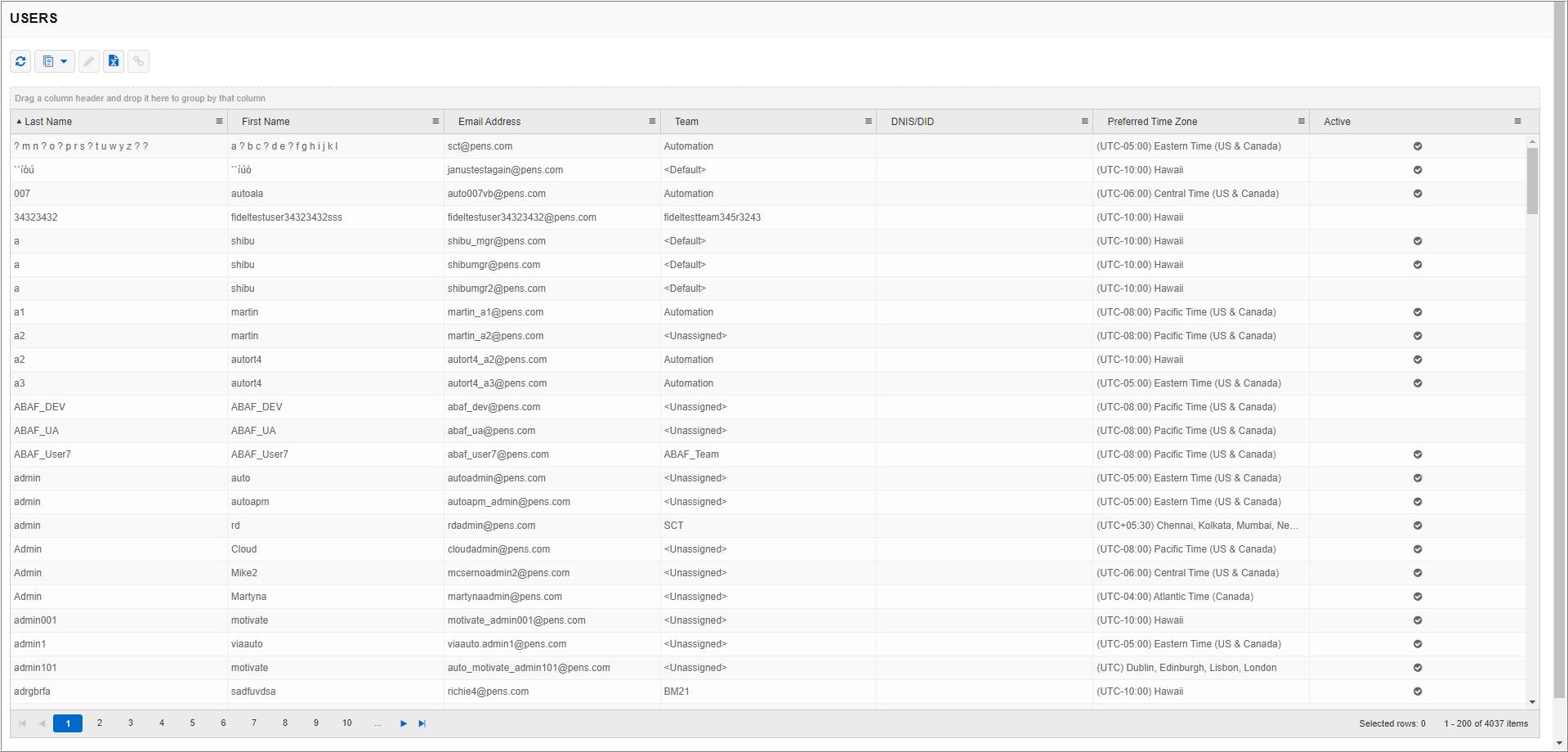Go to page 5 of results
Viewport: 1568px width, 752px height.
(x=192, y=723)
